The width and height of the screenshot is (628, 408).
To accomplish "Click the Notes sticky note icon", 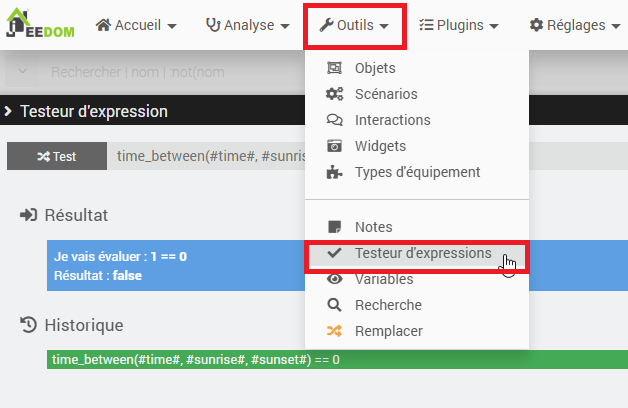I will pyautogui.click(x=335, y=227).
